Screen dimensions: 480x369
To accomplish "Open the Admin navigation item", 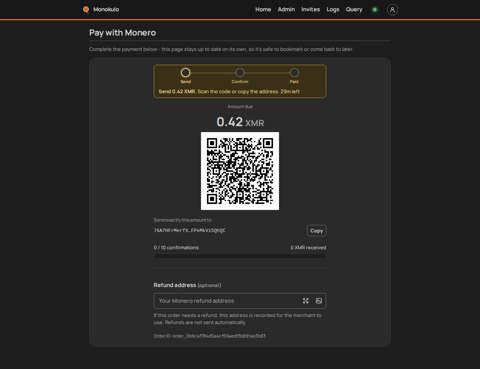I will tap(286, 9).
